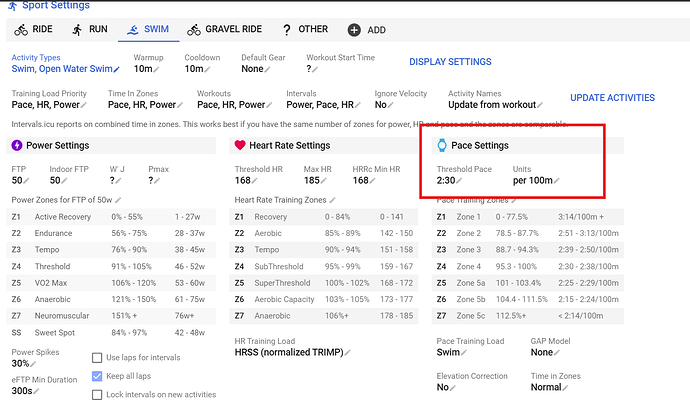Click the Zone 5a pace zone row
The width and height of the screenshot is (690, 410).
tap(528, 283)
